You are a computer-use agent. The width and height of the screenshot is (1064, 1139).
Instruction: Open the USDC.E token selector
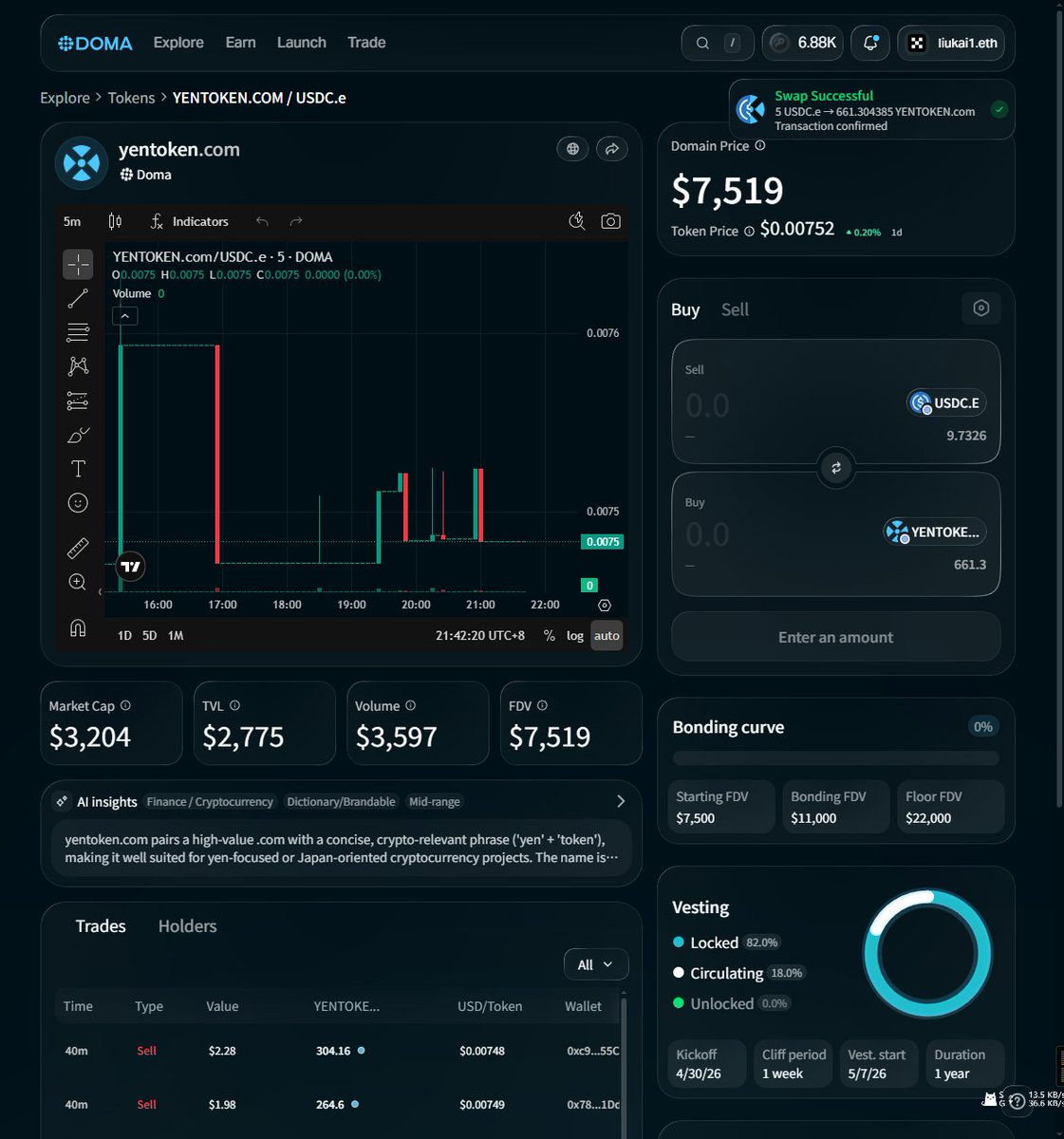(x=946, y=402)
